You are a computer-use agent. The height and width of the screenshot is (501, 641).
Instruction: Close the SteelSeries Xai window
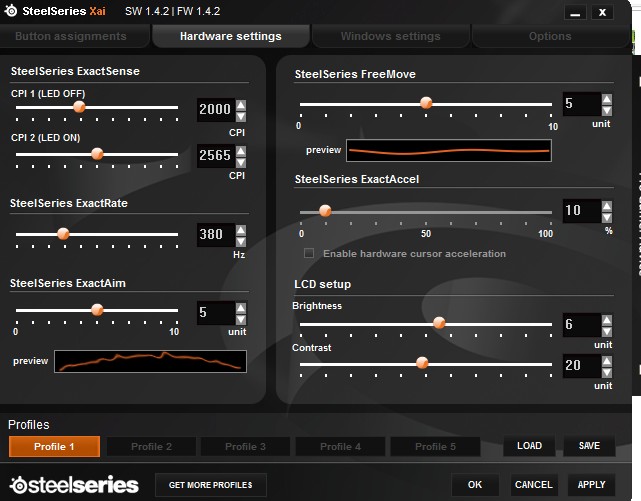(602, 13)
